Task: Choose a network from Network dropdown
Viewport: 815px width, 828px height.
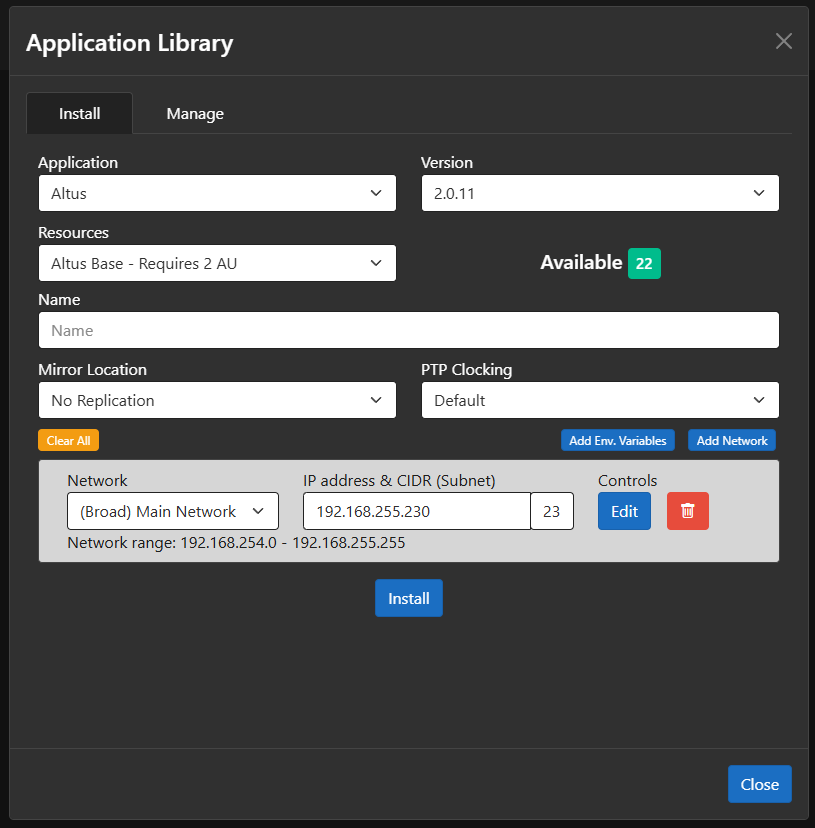Action: click(173, 511)
